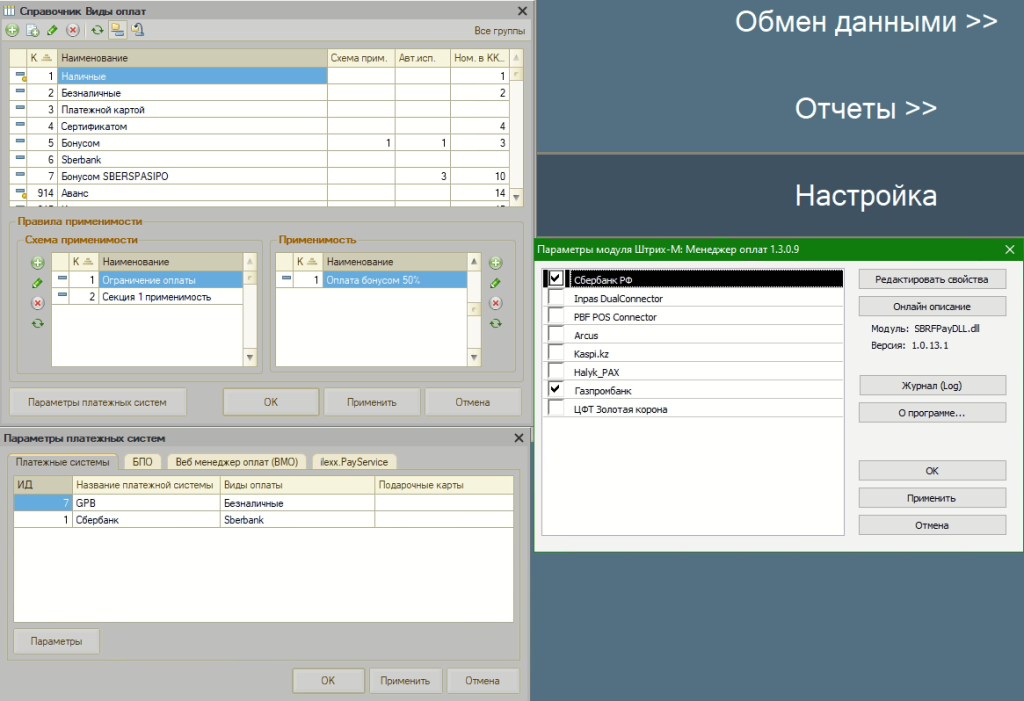Open Журнал (Log)
The height and width of the screenshot is (701, 1024).
(x=932, y=385)
